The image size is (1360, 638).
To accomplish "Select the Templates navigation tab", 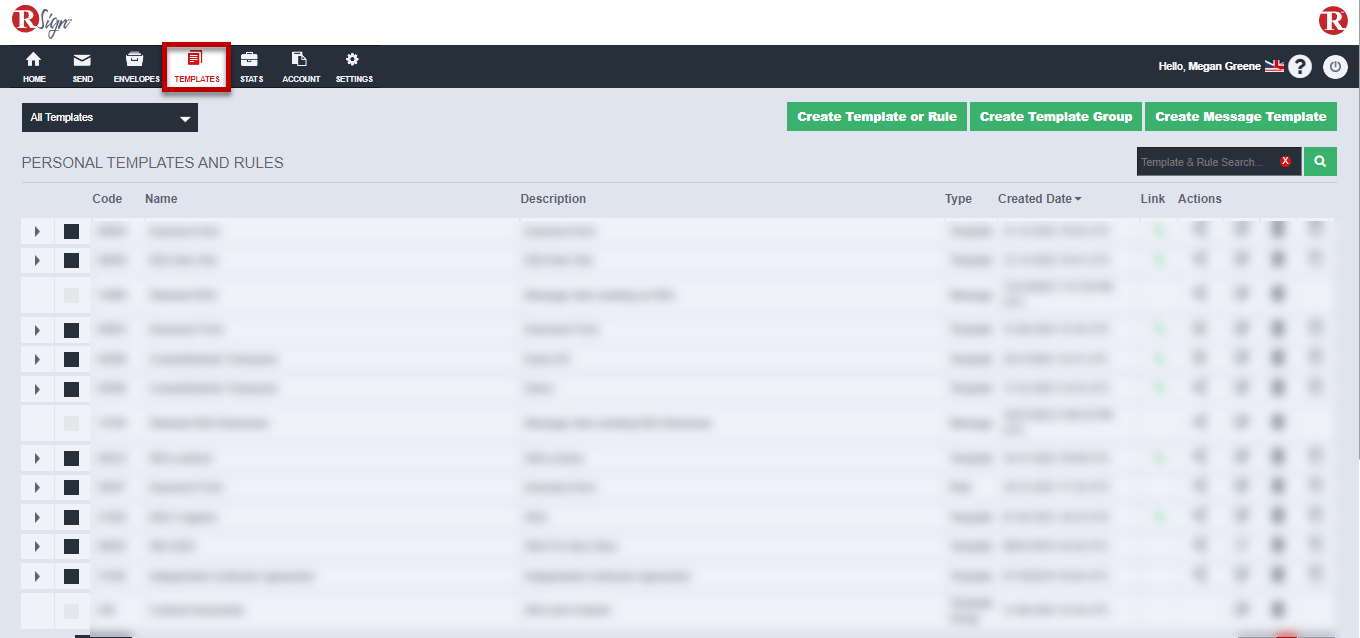I will pyautogui.click(x=196, y=66).
